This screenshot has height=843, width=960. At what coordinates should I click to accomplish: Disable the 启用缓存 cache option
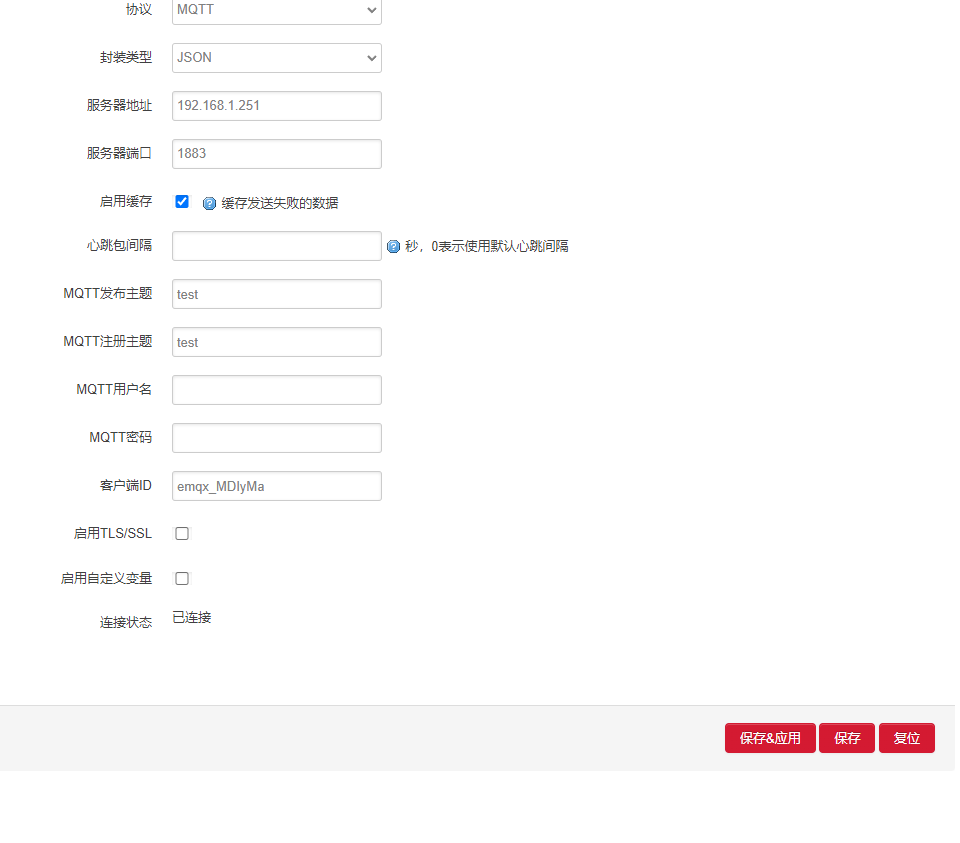coord(181,201)
